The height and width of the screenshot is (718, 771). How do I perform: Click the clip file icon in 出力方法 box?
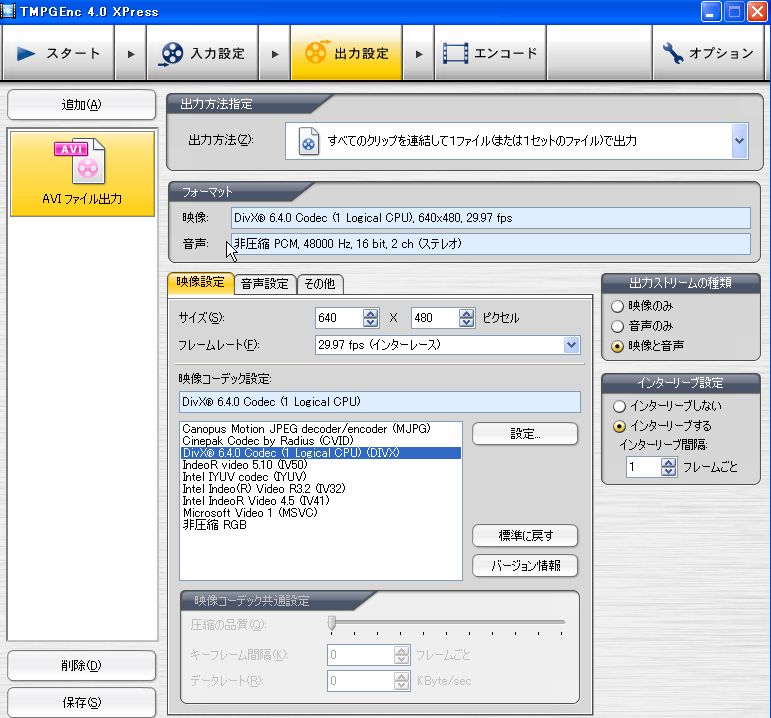[308, 141]
